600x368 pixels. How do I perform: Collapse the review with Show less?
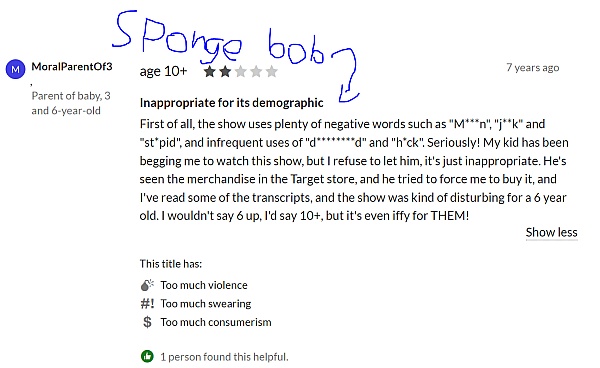pyautogui.click(x=551, y=232)
